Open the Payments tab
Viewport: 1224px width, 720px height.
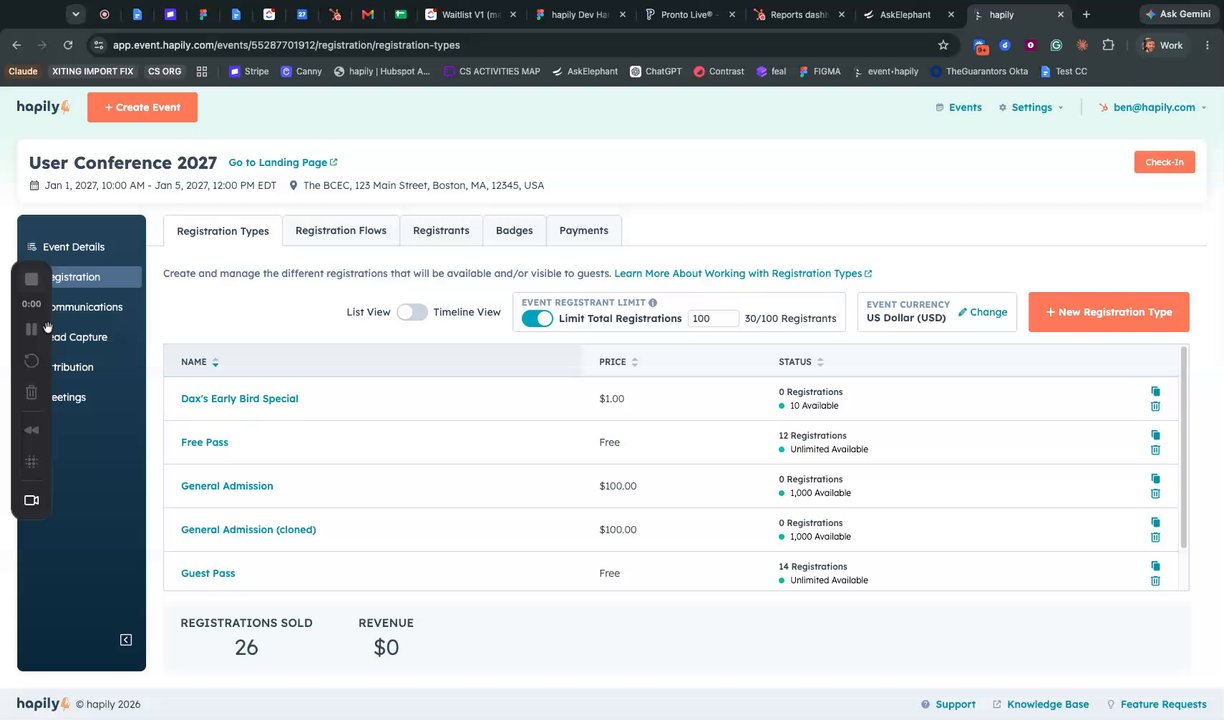click(x=584, y=230)
